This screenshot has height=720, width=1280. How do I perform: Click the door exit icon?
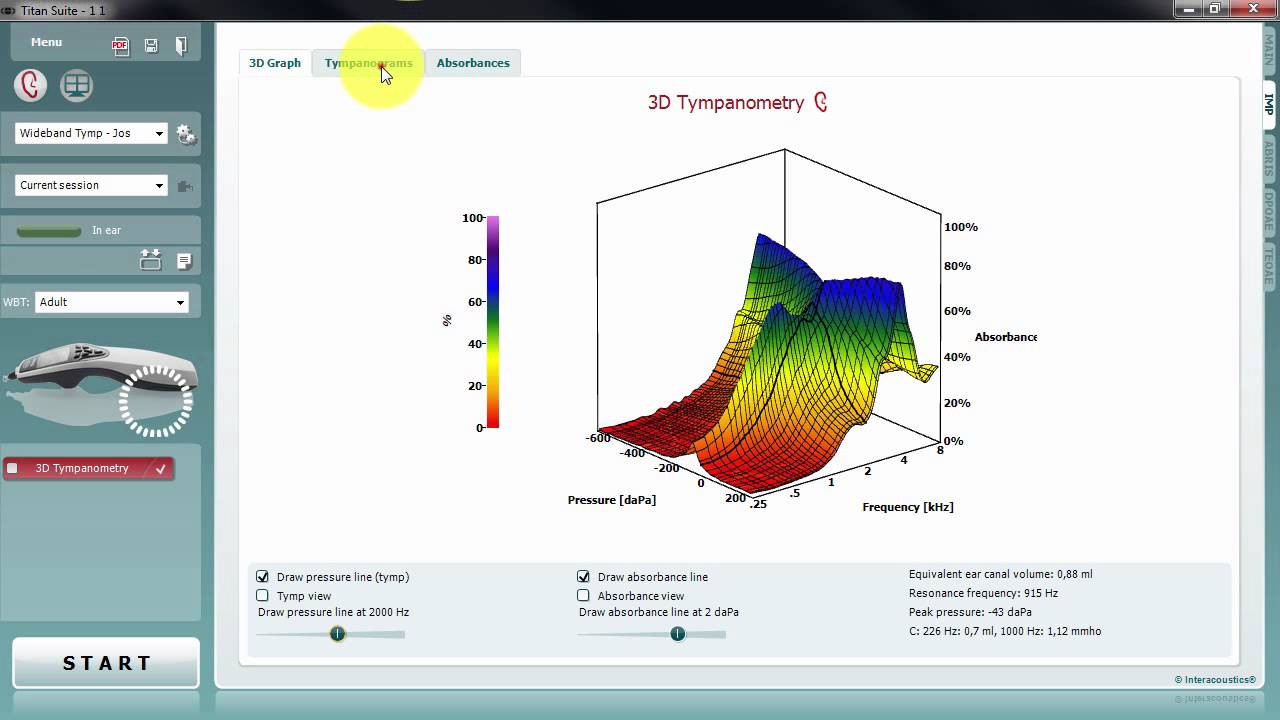click(x=181, y=45)
